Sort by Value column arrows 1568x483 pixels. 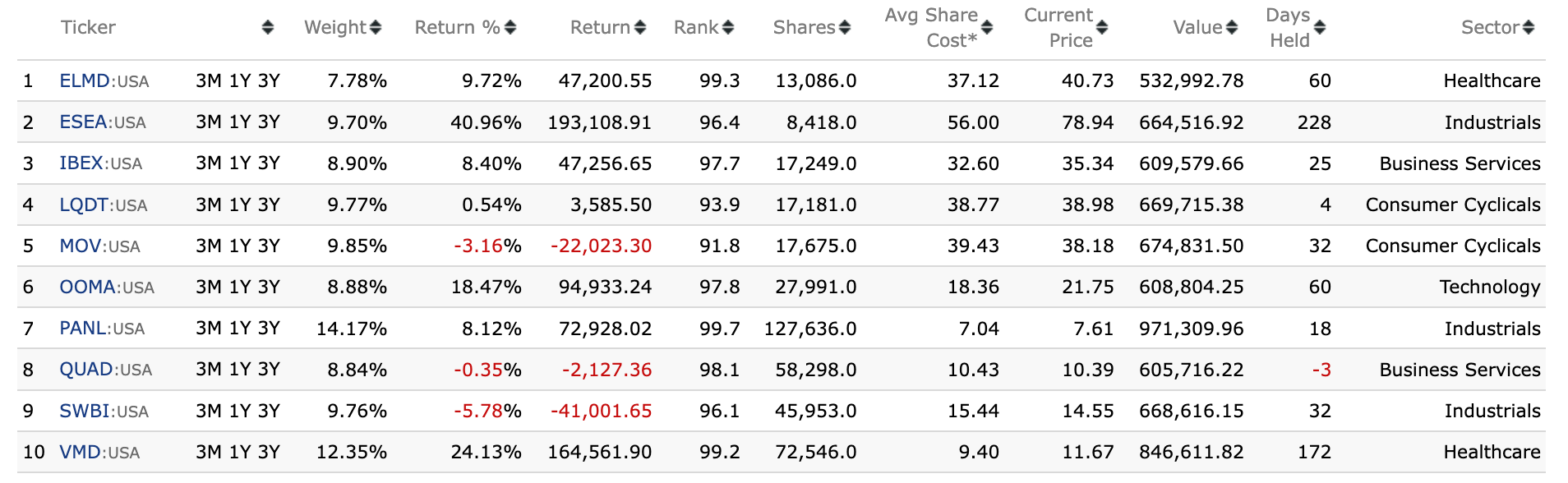1231,27
